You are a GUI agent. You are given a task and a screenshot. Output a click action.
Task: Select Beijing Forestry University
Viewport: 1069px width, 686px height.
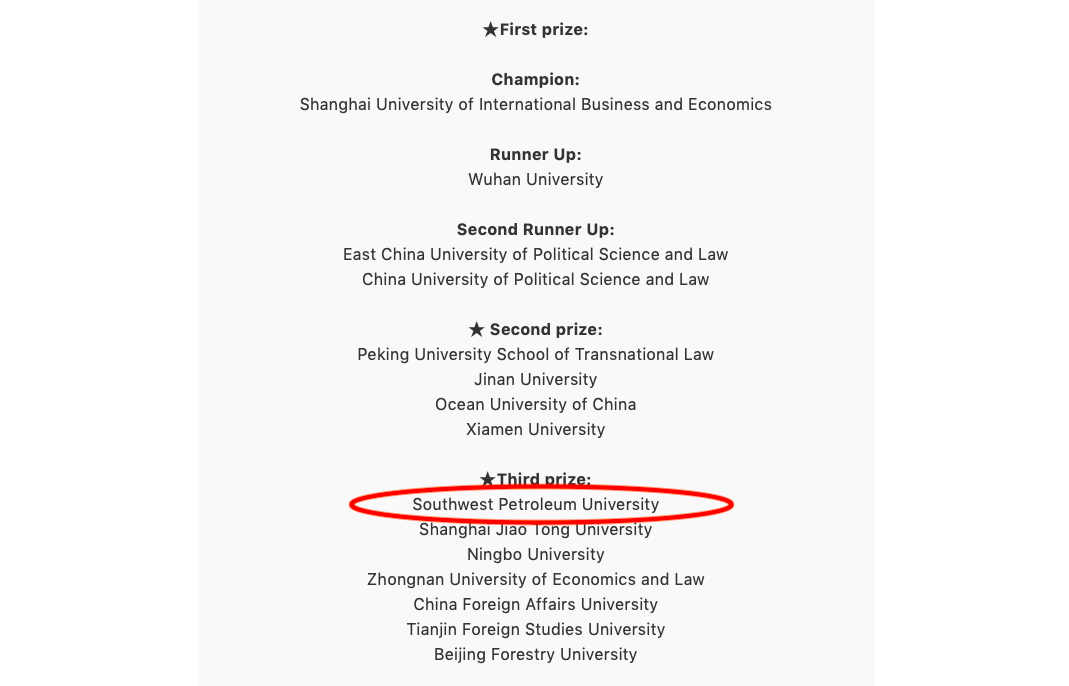click(x=535, y=655)
